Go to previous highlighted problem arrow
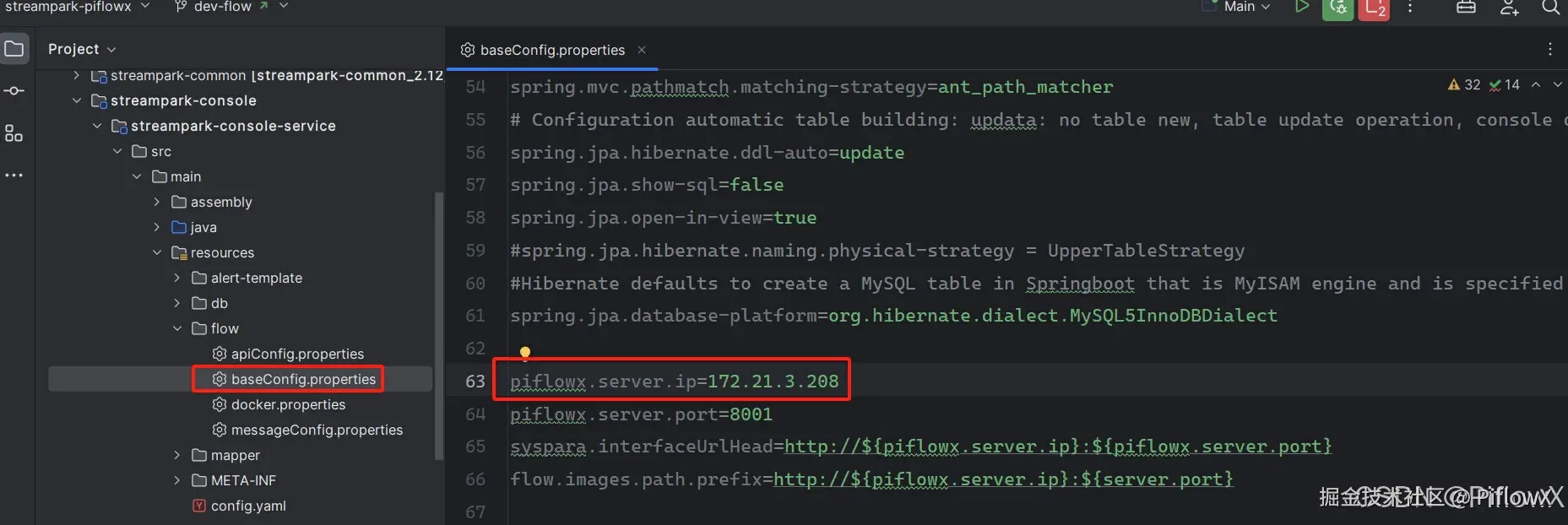 pos(1536,84)
